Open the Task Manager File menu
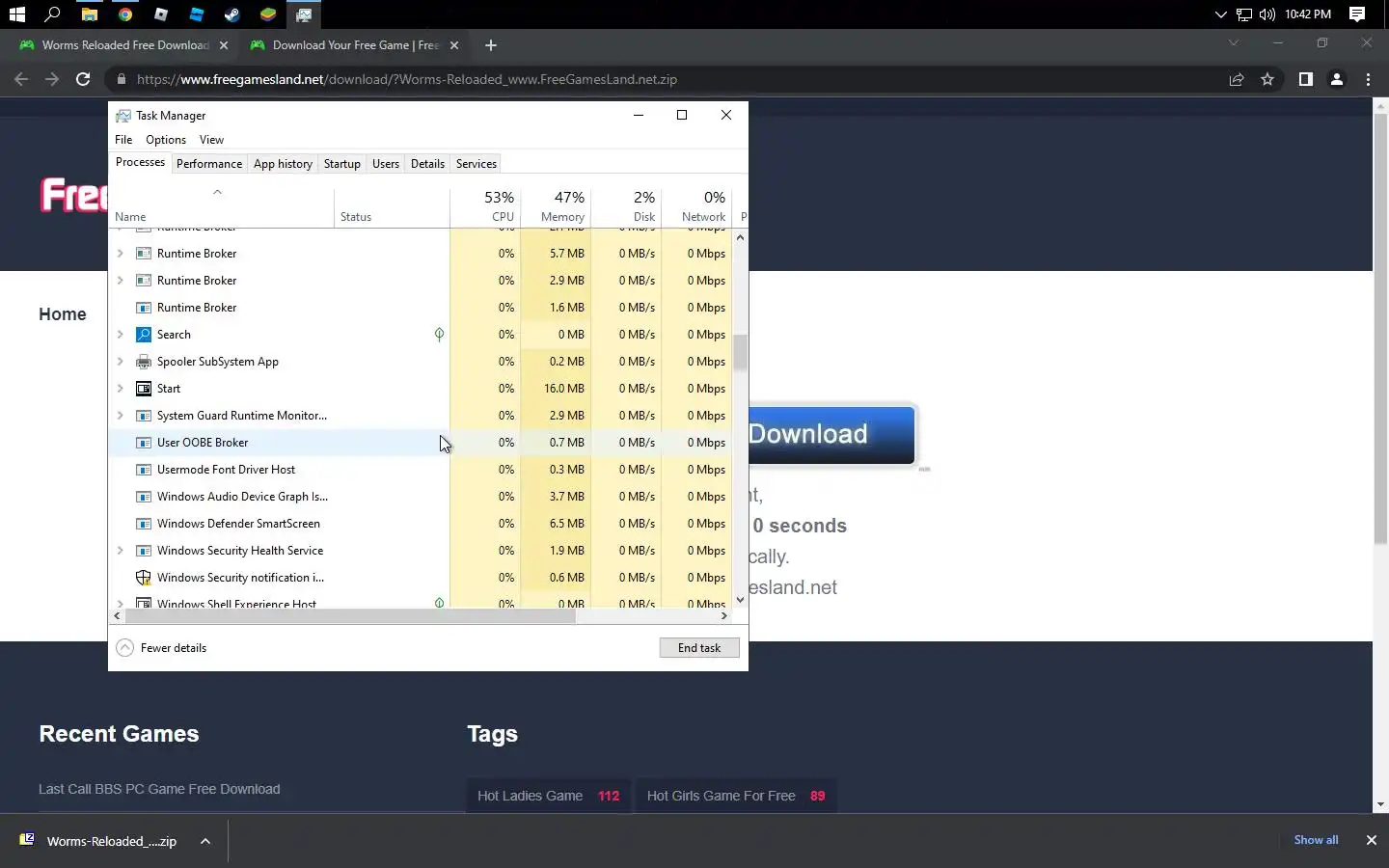This screenshot has width=1389, height=868. point(123,140)
